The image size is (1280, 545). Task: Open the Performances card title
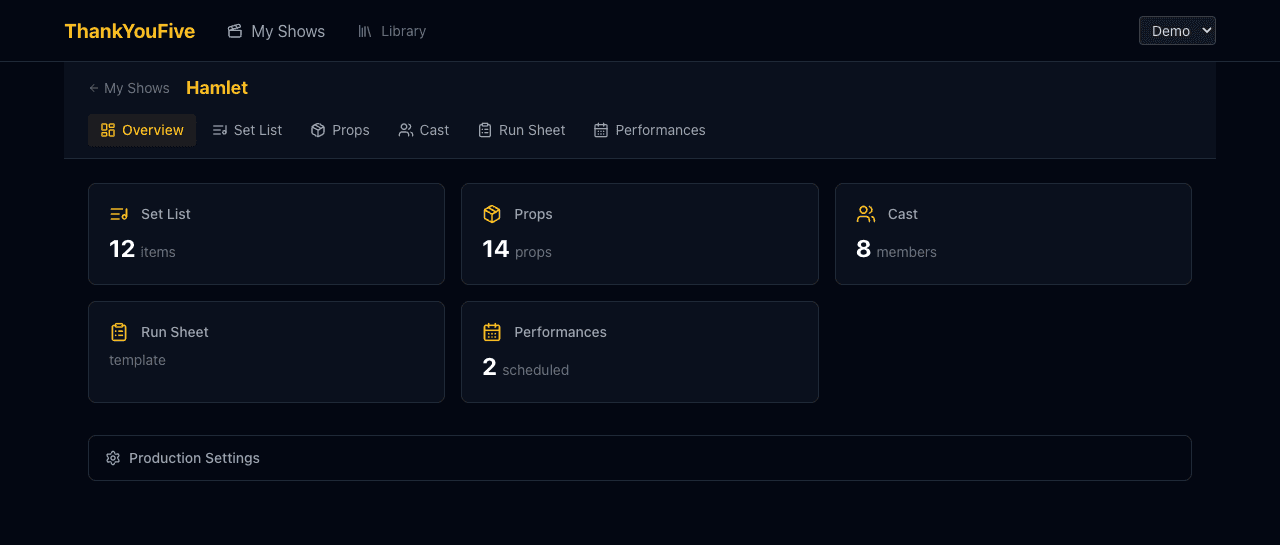(561, 332)
